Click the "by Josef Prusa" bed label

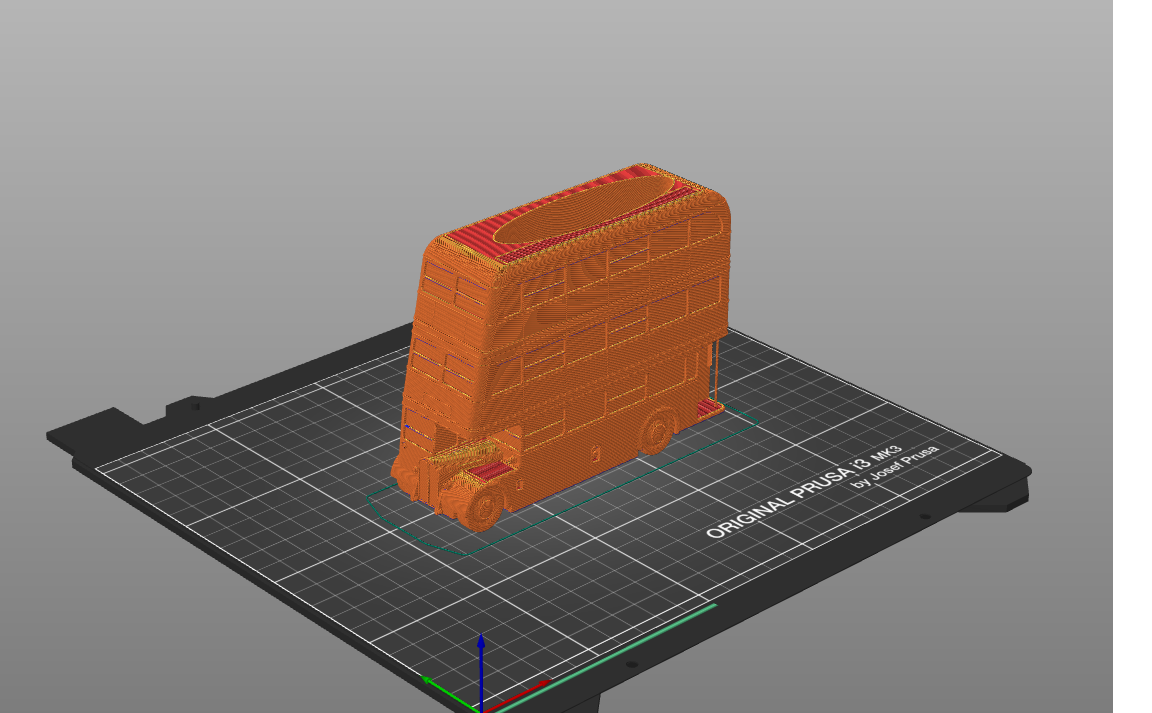pos(895,467)
